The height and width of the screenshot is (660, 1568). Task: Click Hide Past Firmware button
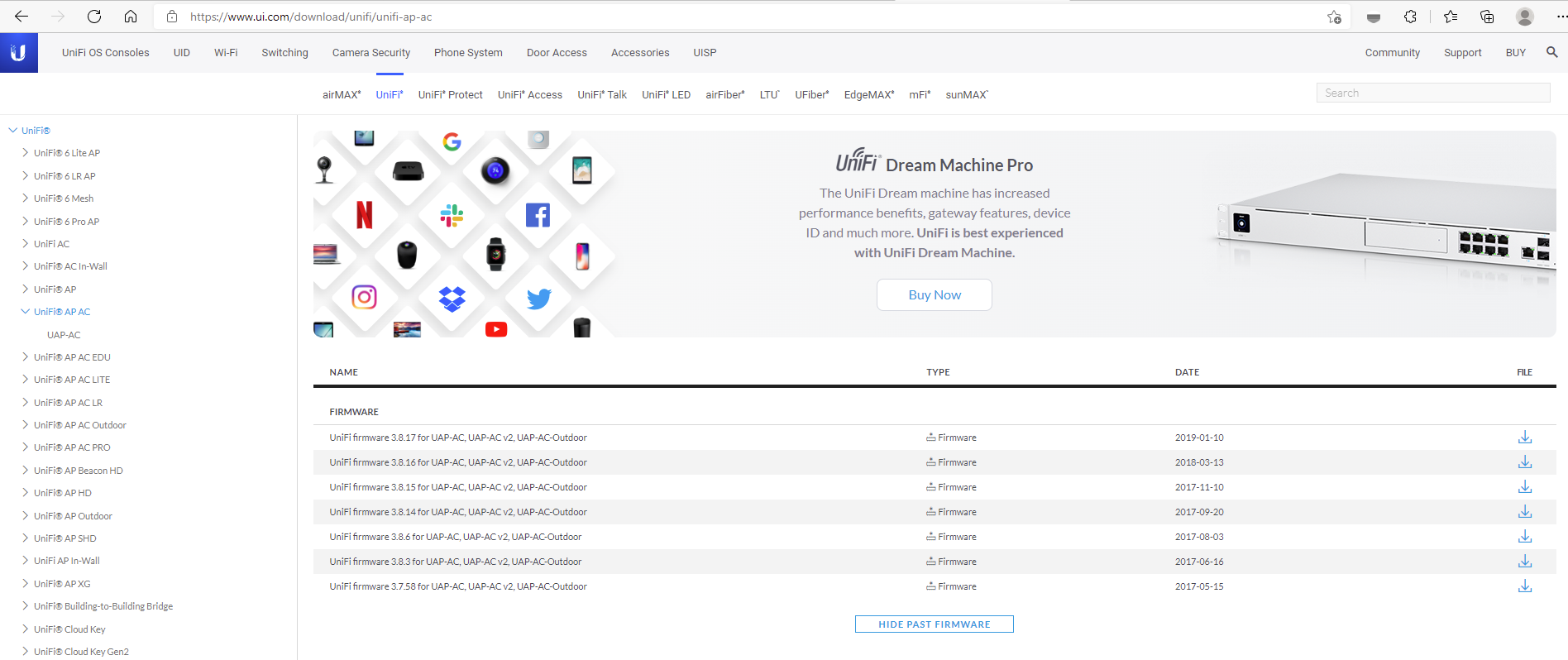click(934, 624)
